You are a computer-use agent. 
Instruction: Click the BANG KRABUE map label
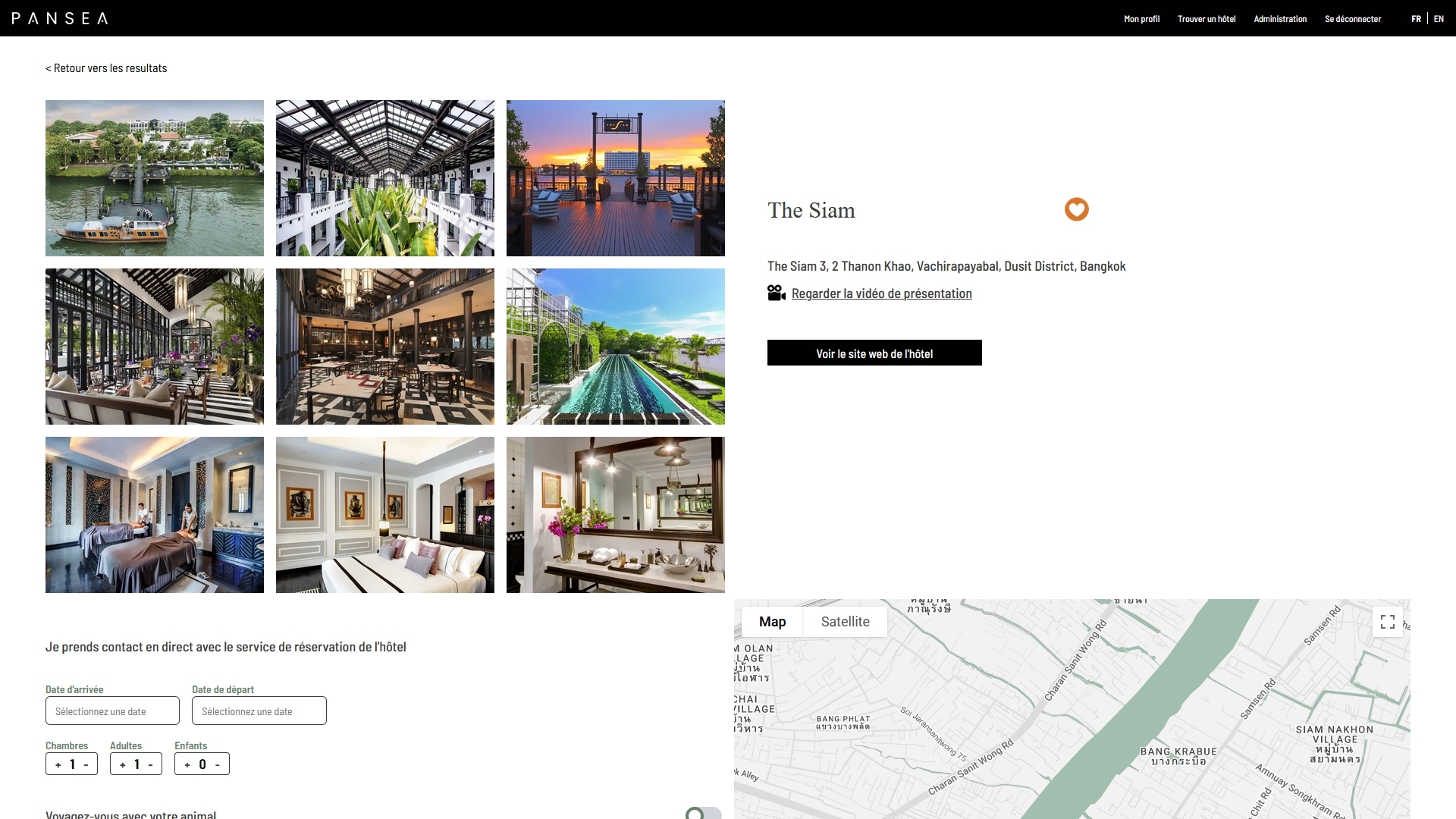(1178, 756)
